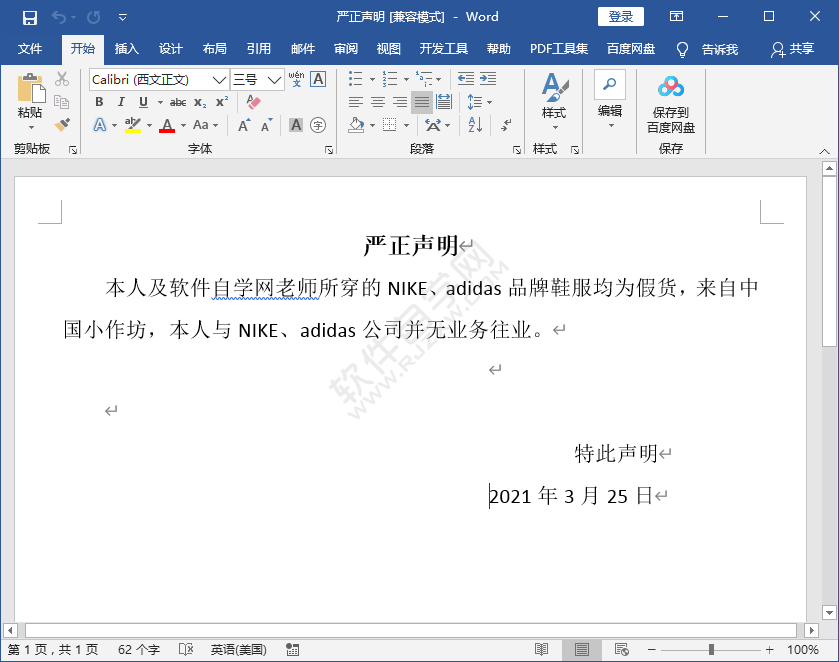
Task: Apply yellow text highlight color
Action: pyautogui.click(x=133, y=125)
